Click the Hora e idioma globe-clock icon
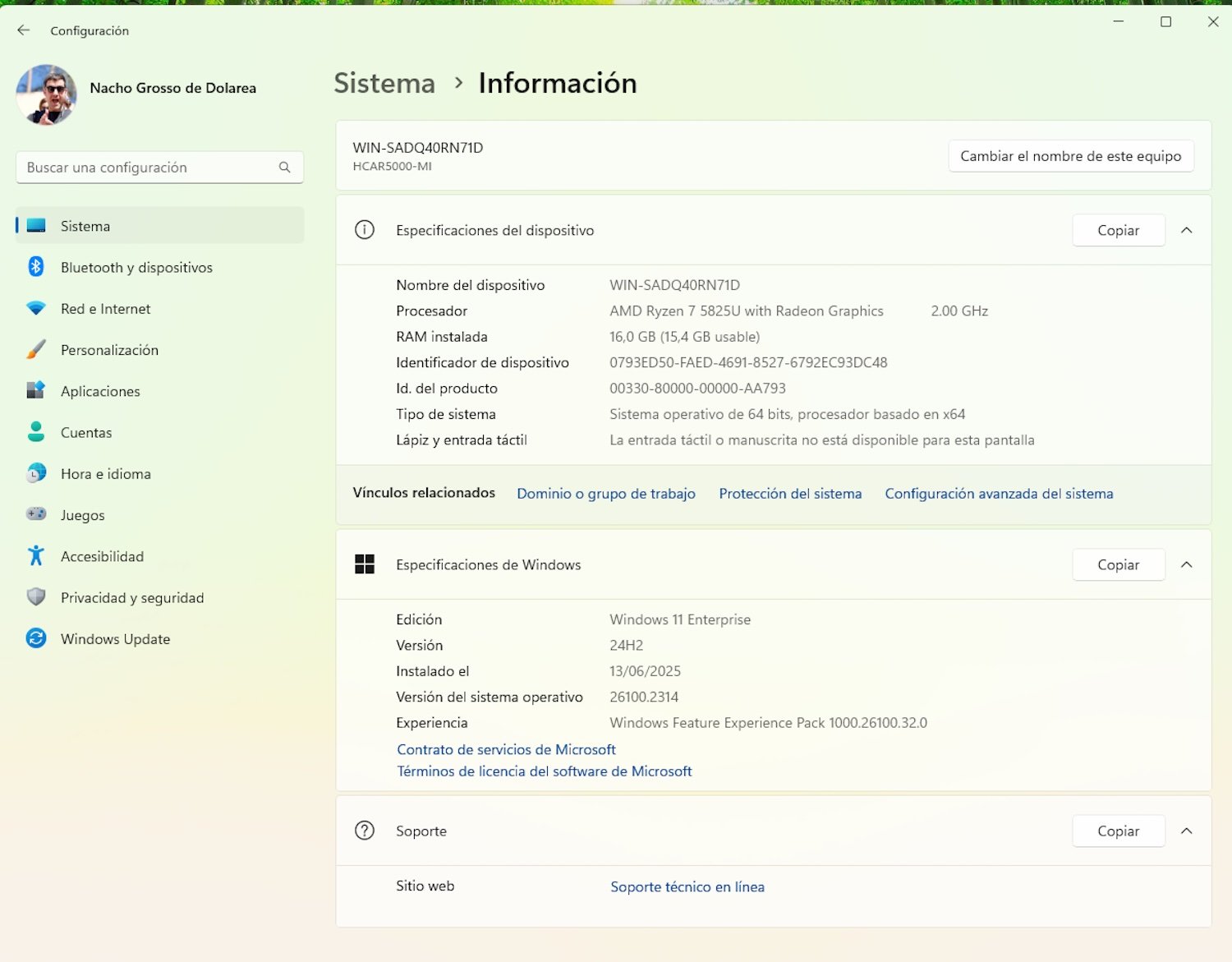This screenshot has height=962, width=1232. click(36, 473)
